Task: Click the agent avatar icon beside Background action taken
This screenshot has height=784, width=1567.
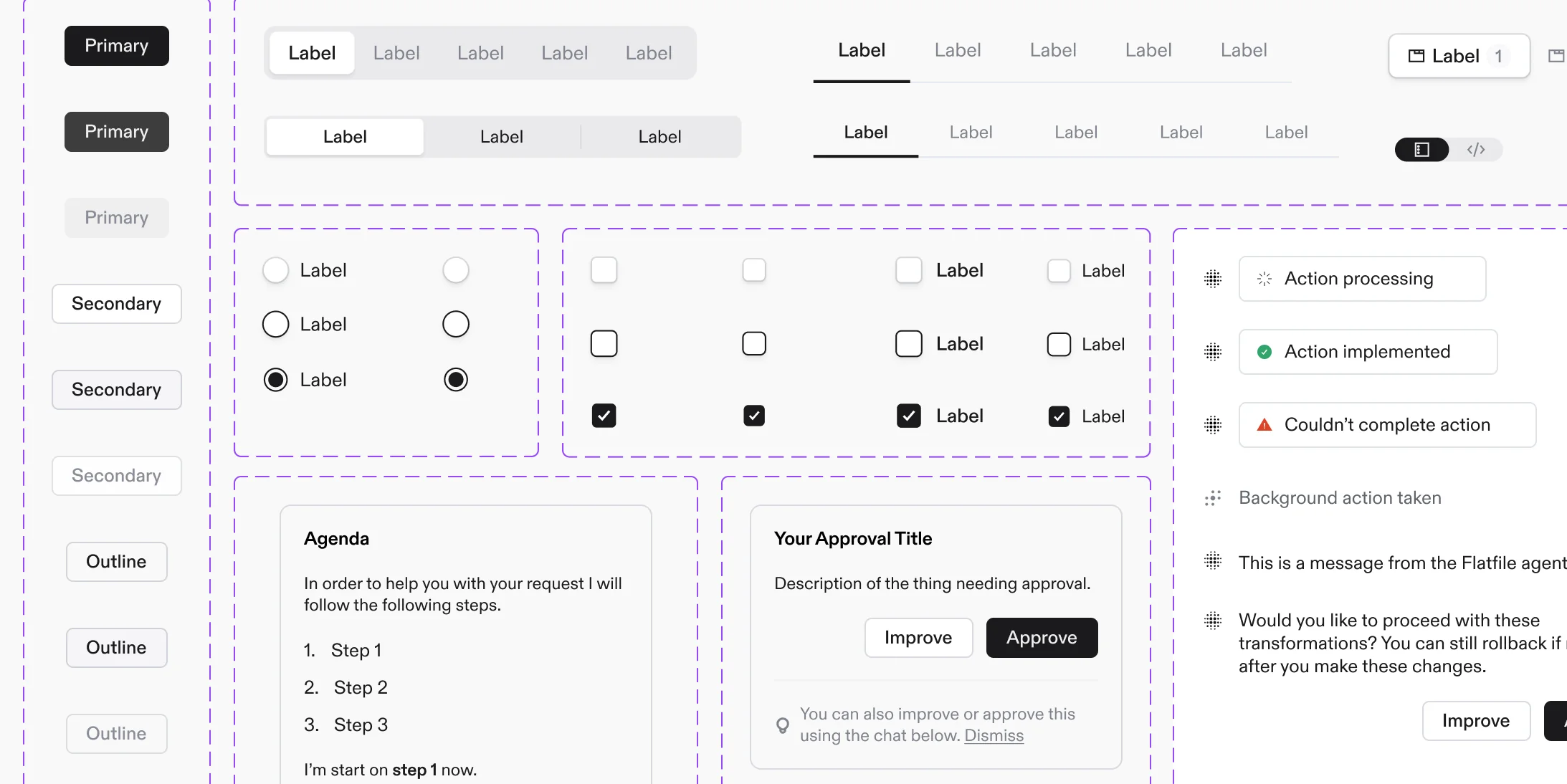Action: (x=1211, y=497)
